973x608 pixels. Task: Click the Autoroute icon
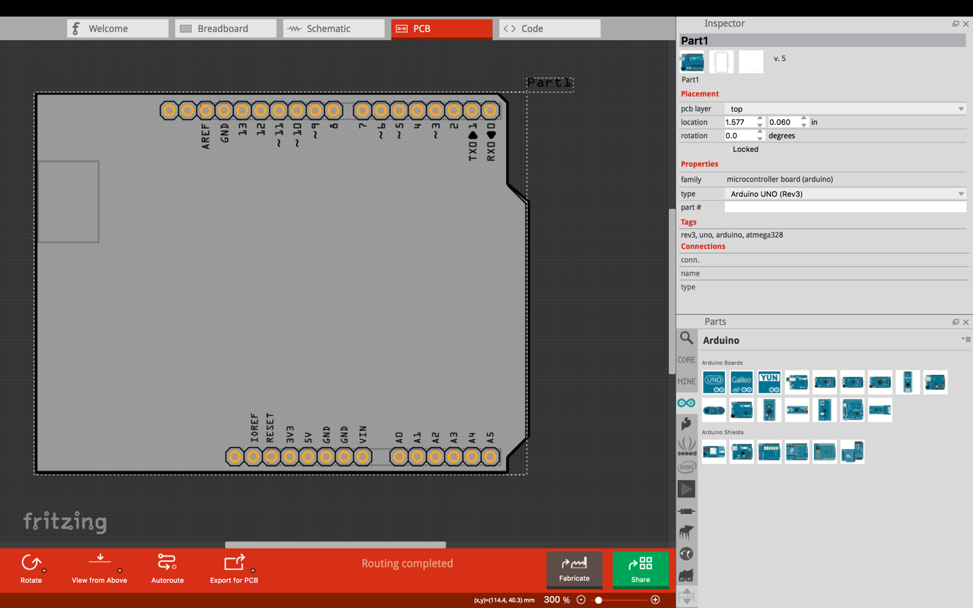click(x=167, y=564)
